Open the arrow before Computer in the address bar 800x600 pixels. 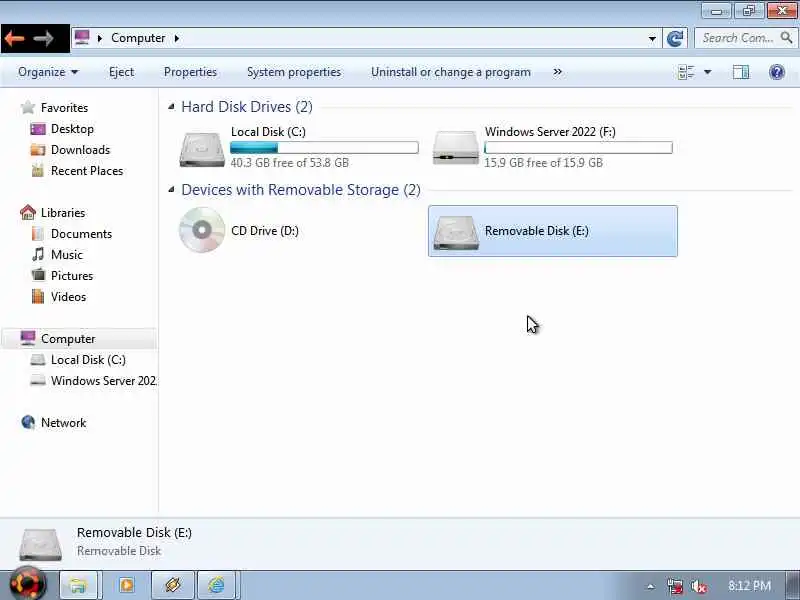(x=100, y=38)
